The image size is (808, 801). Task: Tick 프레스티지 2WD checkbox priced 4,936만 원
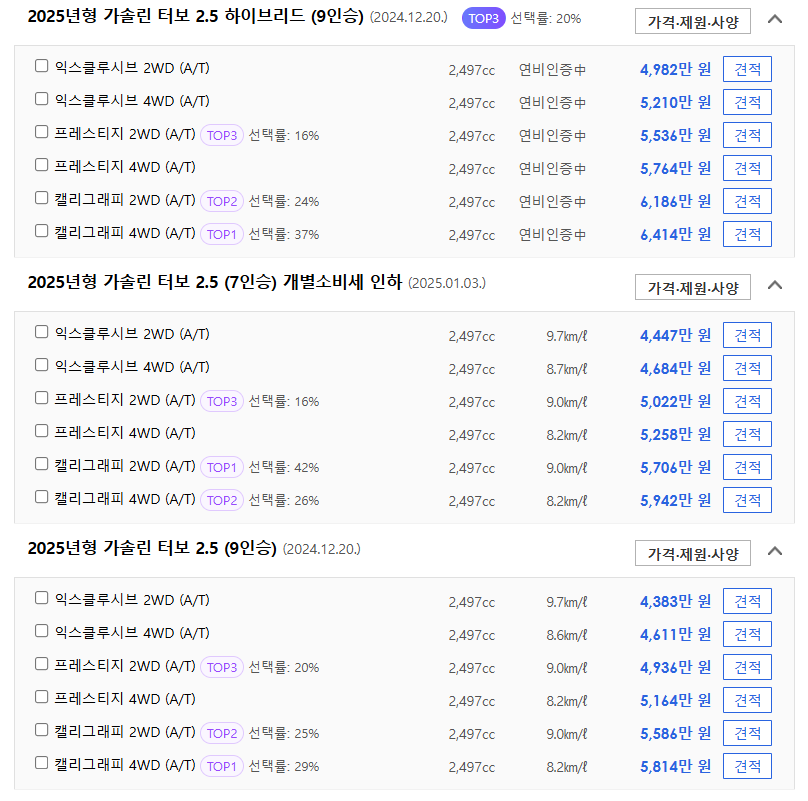pos(41,664)
